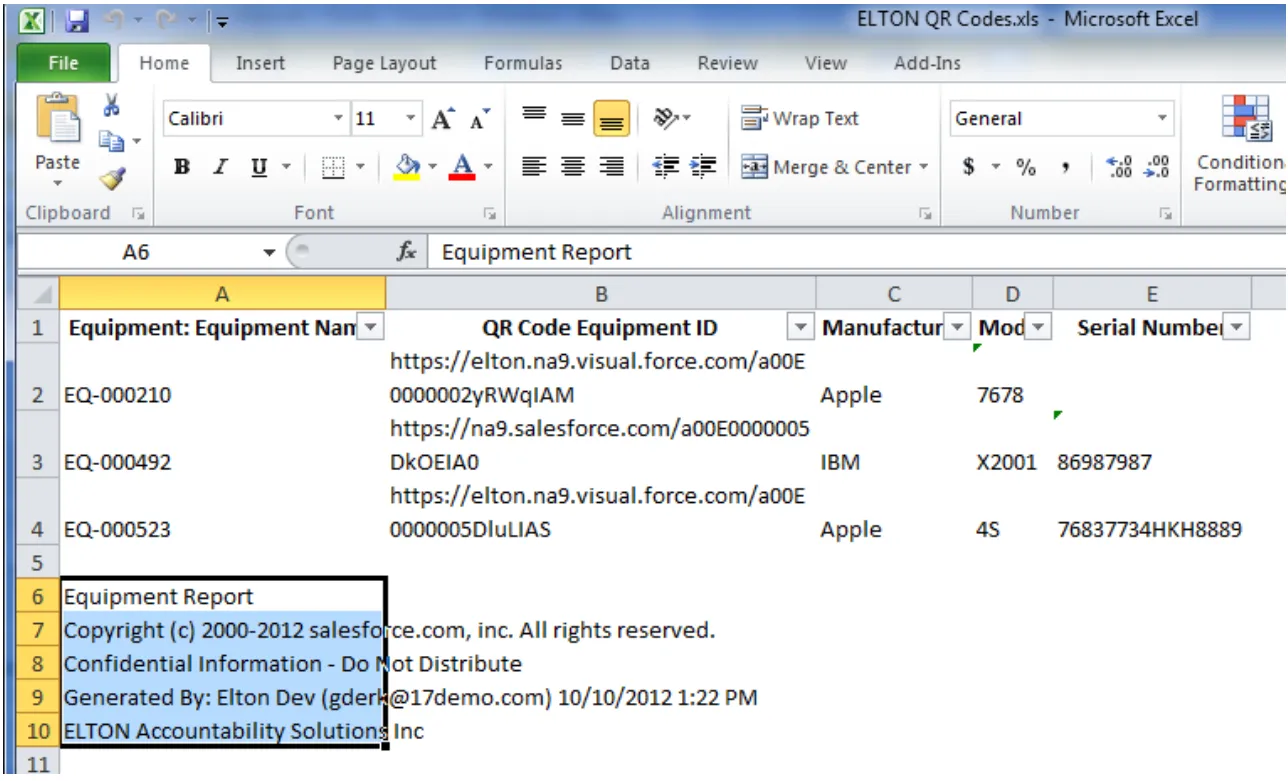Click the Cut scissors icon
1288x781 pixels.
coord(112,106)
